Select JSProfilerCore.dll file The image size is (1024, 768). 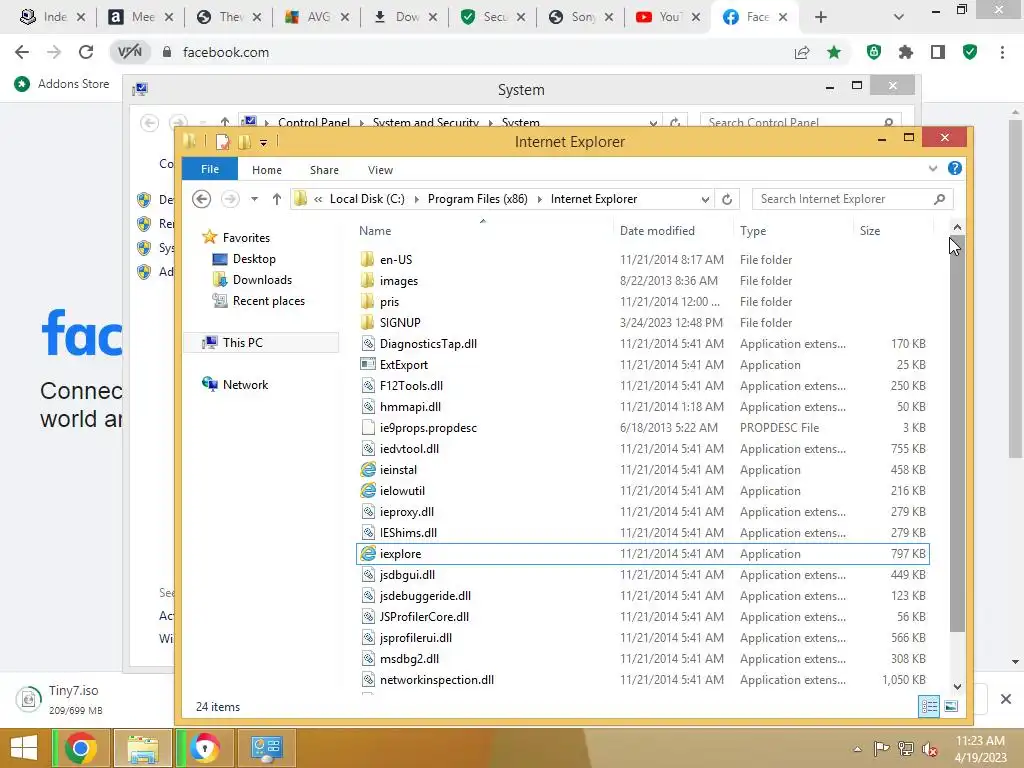tap(424, 616)
